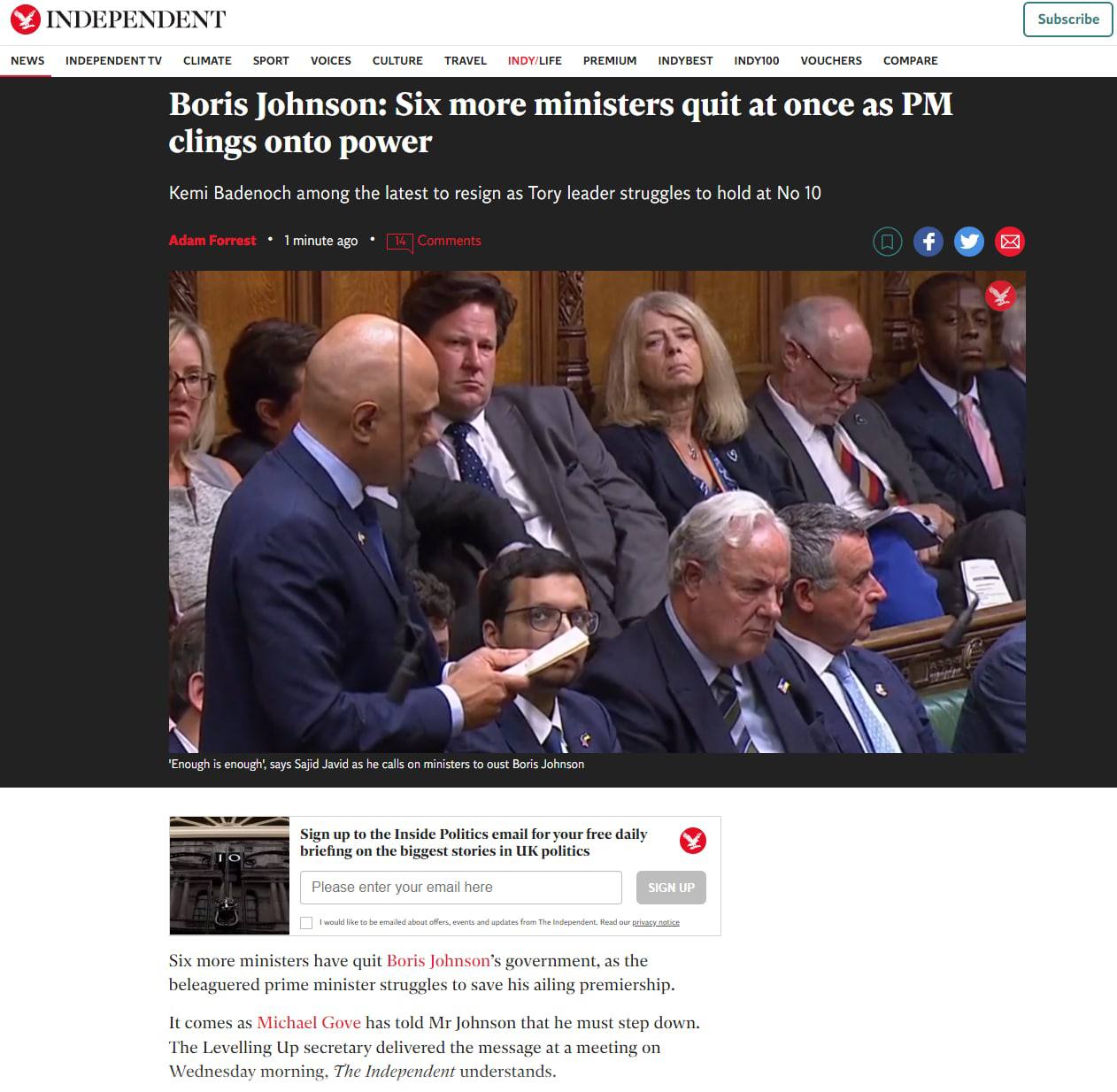This screenshot has width=1117, height=1092.
Task: Share the article via email icon
Action: pyautogui.click(x=1010, y=242)
